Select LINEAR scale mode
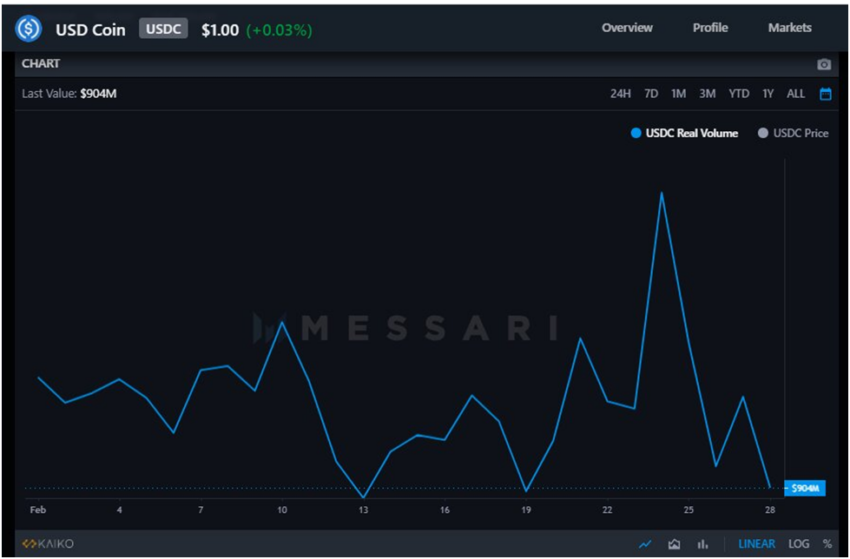The height and width of the screenshot is (559, 850). pos(756,544)
